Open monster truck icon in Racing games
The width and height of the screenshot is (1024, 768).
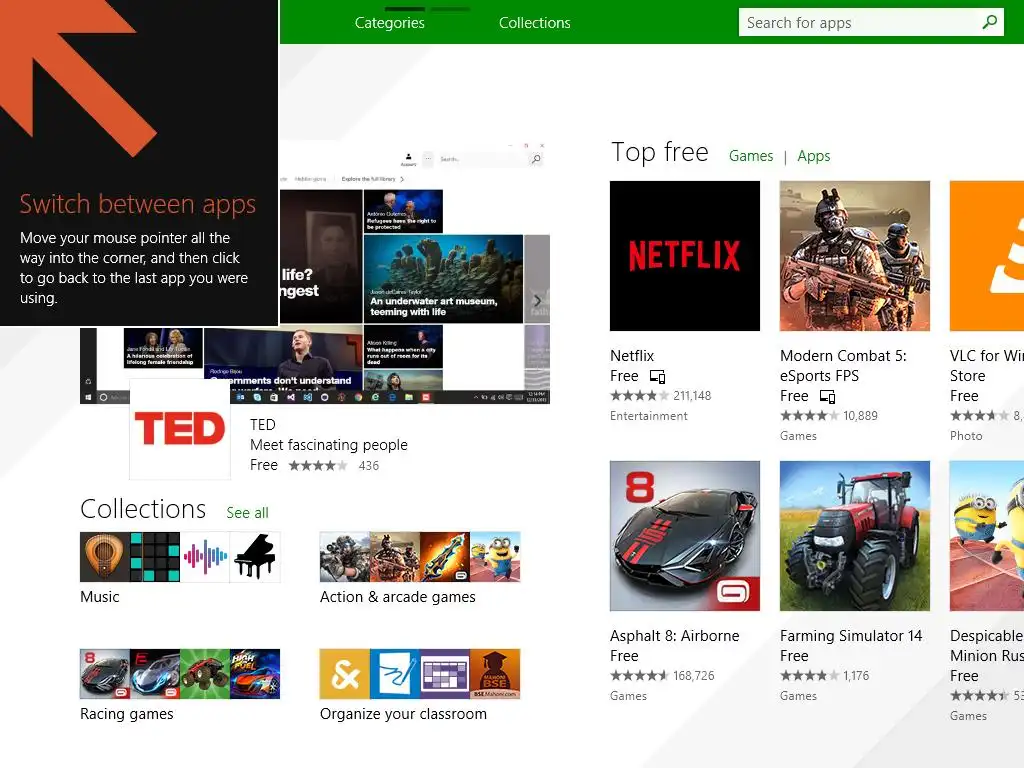click(x=205, y=674)
